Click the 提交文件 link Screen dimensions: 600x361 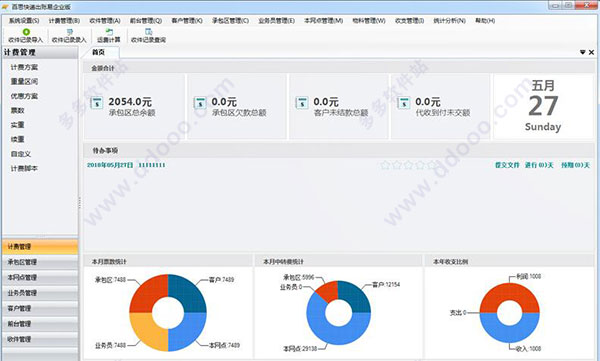[x=507, y=165]
